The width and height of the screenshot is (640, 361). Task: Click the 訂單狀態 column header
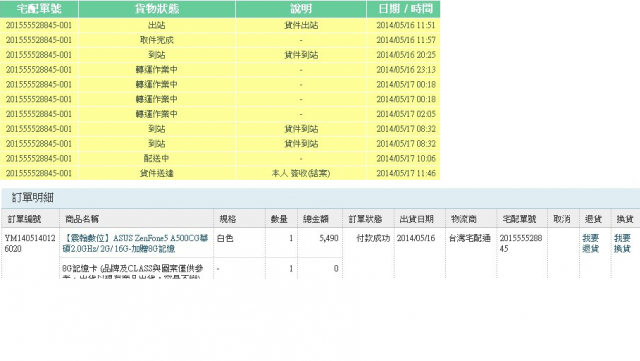pos(365,219)
